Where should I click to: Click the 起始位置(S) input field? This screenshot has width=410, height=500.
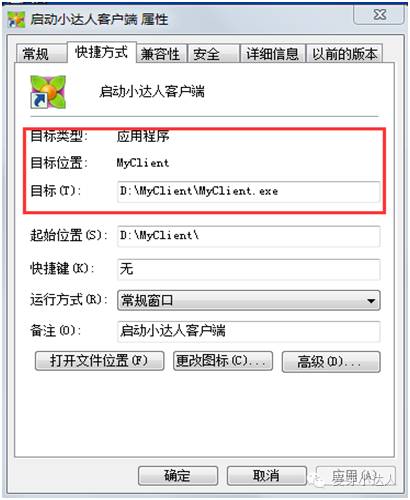[248, 236]
